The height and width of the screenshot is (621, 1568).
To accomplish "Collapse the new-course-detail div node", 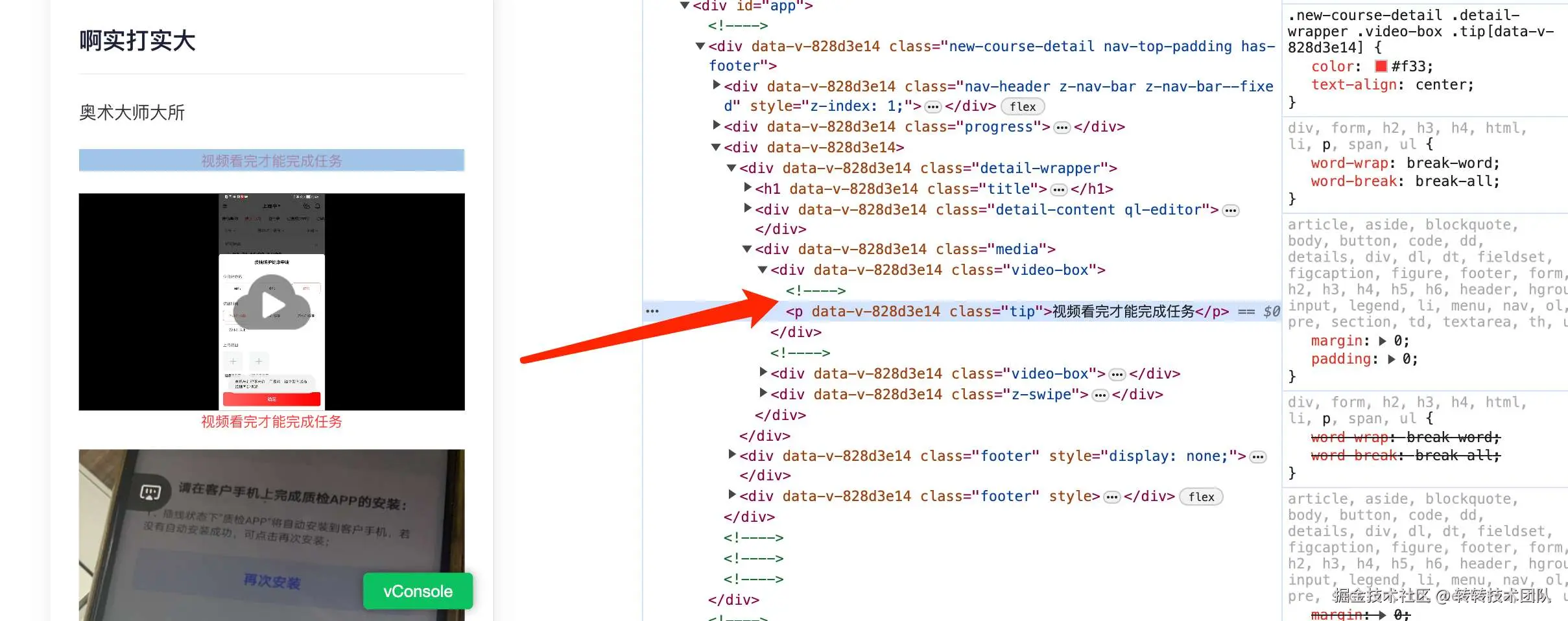I will point(700,46).
